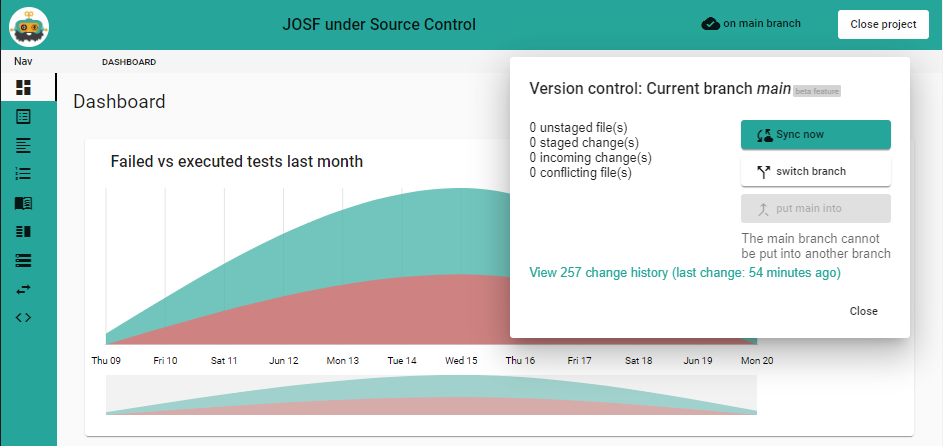This screenshot has height=446, width=943.
Task: Click the open book sidebar icon
Action: 24,203
